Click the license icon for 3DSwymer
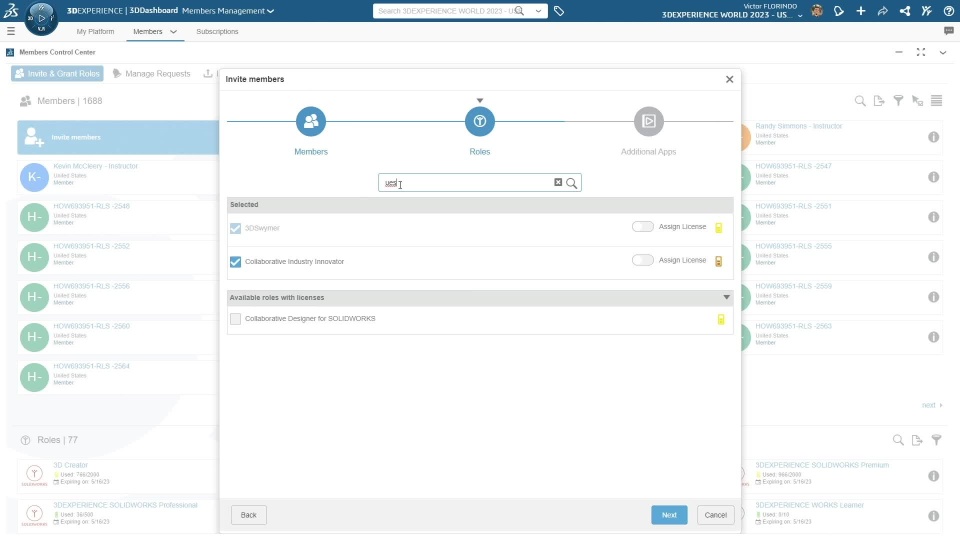The width and height of the screenshot is (960, 540). point(719,228)
